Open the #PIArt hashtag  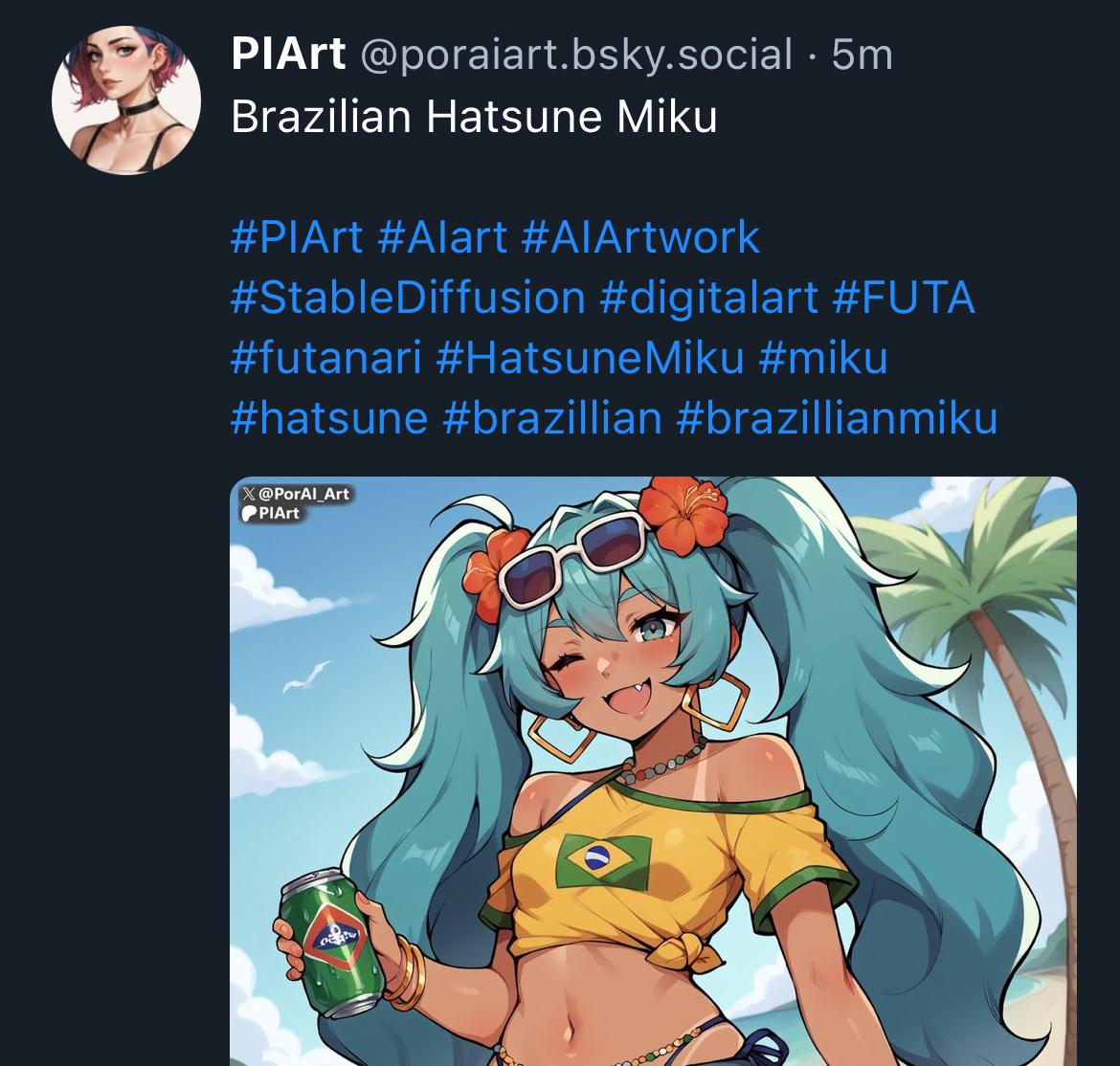click(x=297, y=237)
